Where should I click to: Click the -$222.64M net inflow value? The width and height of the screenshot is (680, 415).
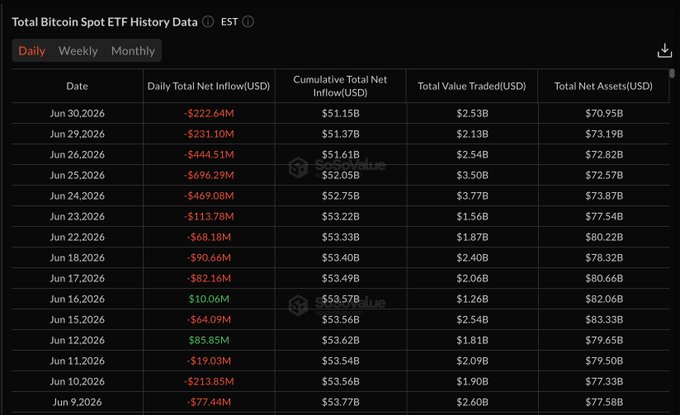(x=209, y=113)
